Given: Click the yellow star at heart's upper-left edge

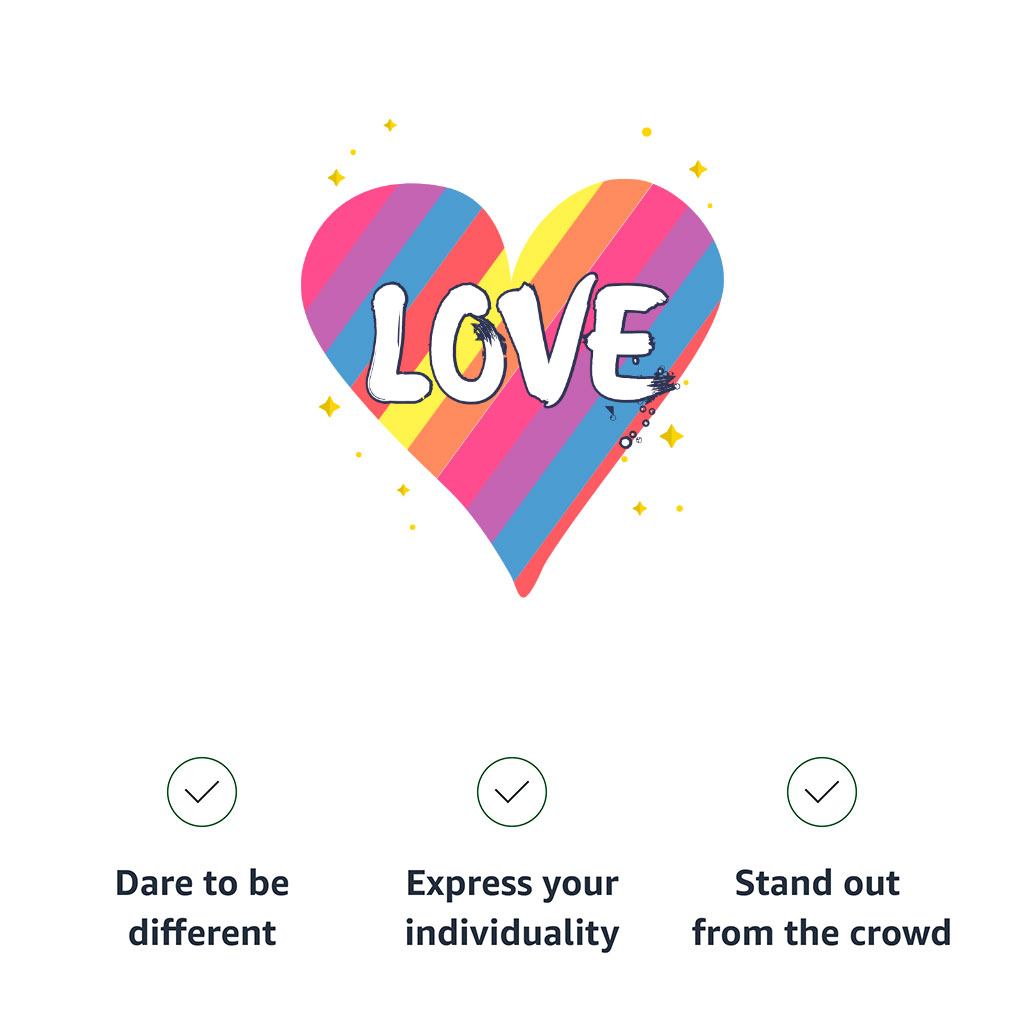Looking at the screenshot, I should click(x=336, y=177).
